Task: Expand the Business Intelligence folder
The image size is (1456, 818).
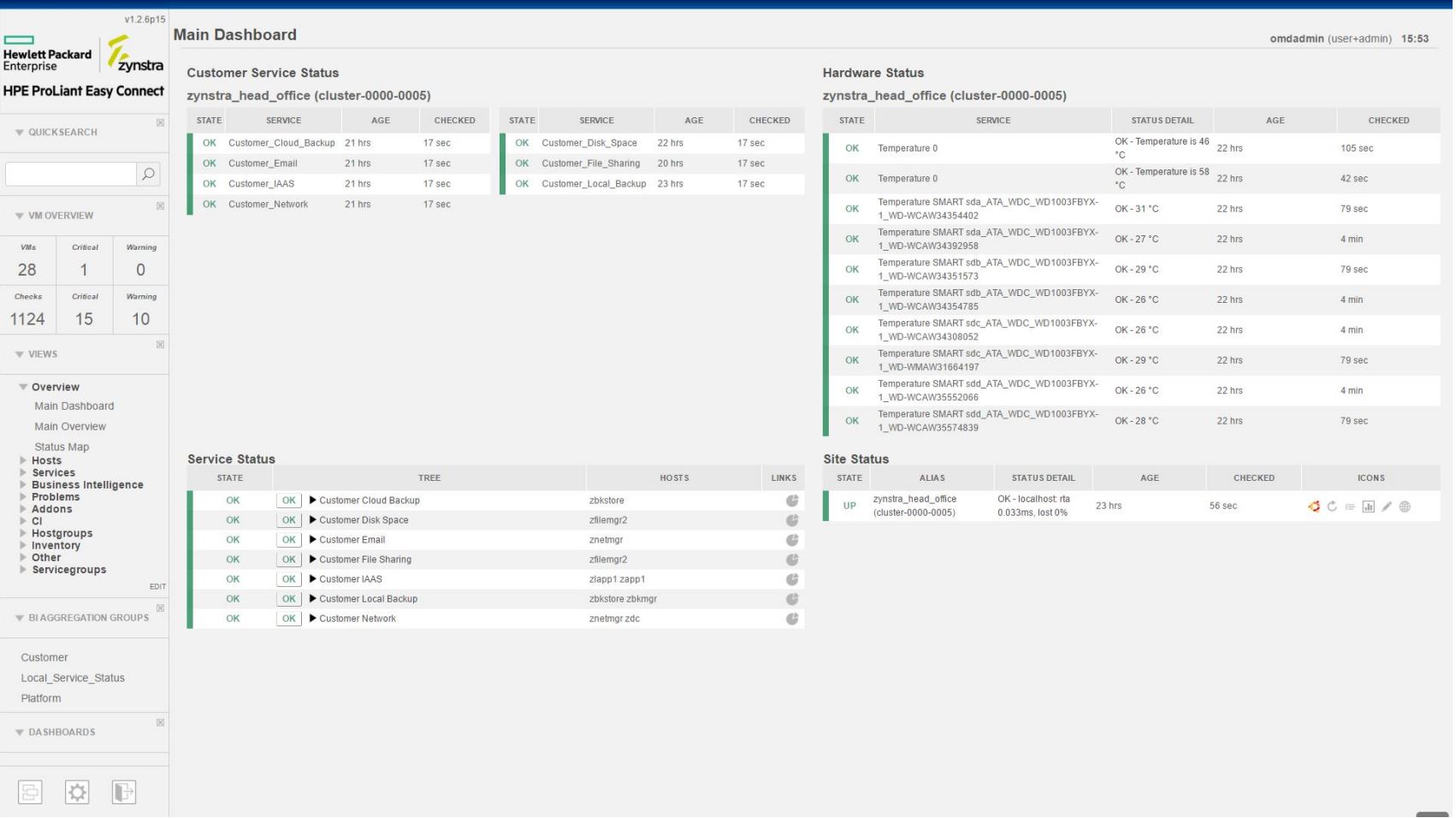Action: [23, 484]
